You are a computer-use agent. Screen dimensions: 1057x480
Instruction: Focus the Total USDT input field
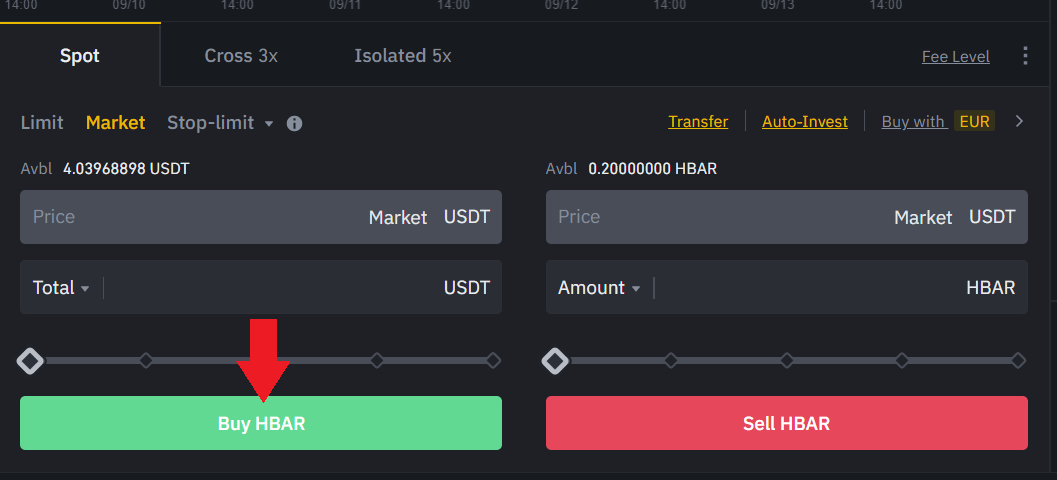pyautogui.click(x=270, y=288)
